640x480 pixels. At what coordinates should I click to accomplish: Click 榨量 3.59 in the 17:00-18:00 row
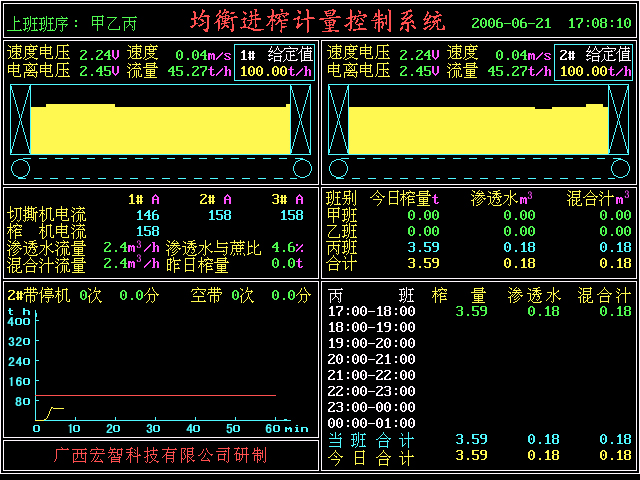point(471,311)
